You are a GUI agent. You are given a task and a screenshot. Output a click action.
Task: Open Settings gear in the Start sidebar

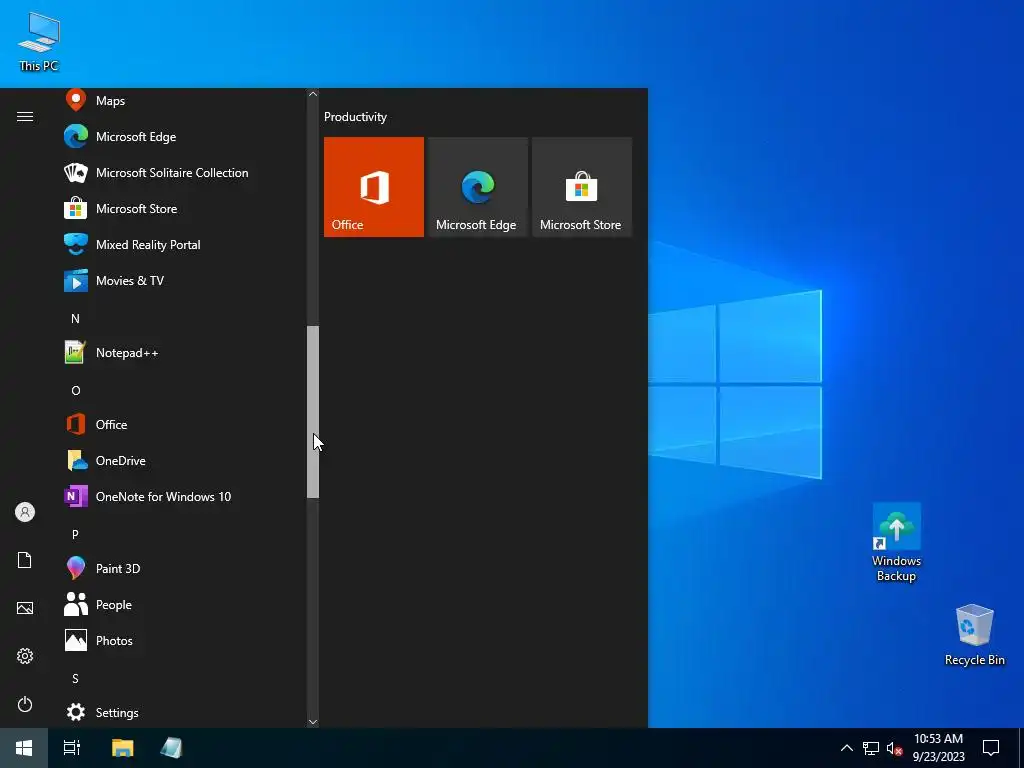point(25,656)
